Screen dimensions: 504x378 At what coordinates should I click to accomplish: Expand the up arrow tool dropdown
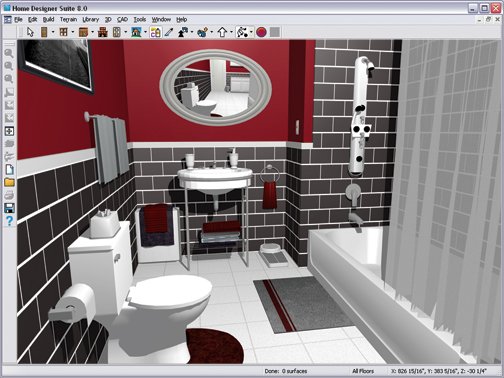(231, 32)
